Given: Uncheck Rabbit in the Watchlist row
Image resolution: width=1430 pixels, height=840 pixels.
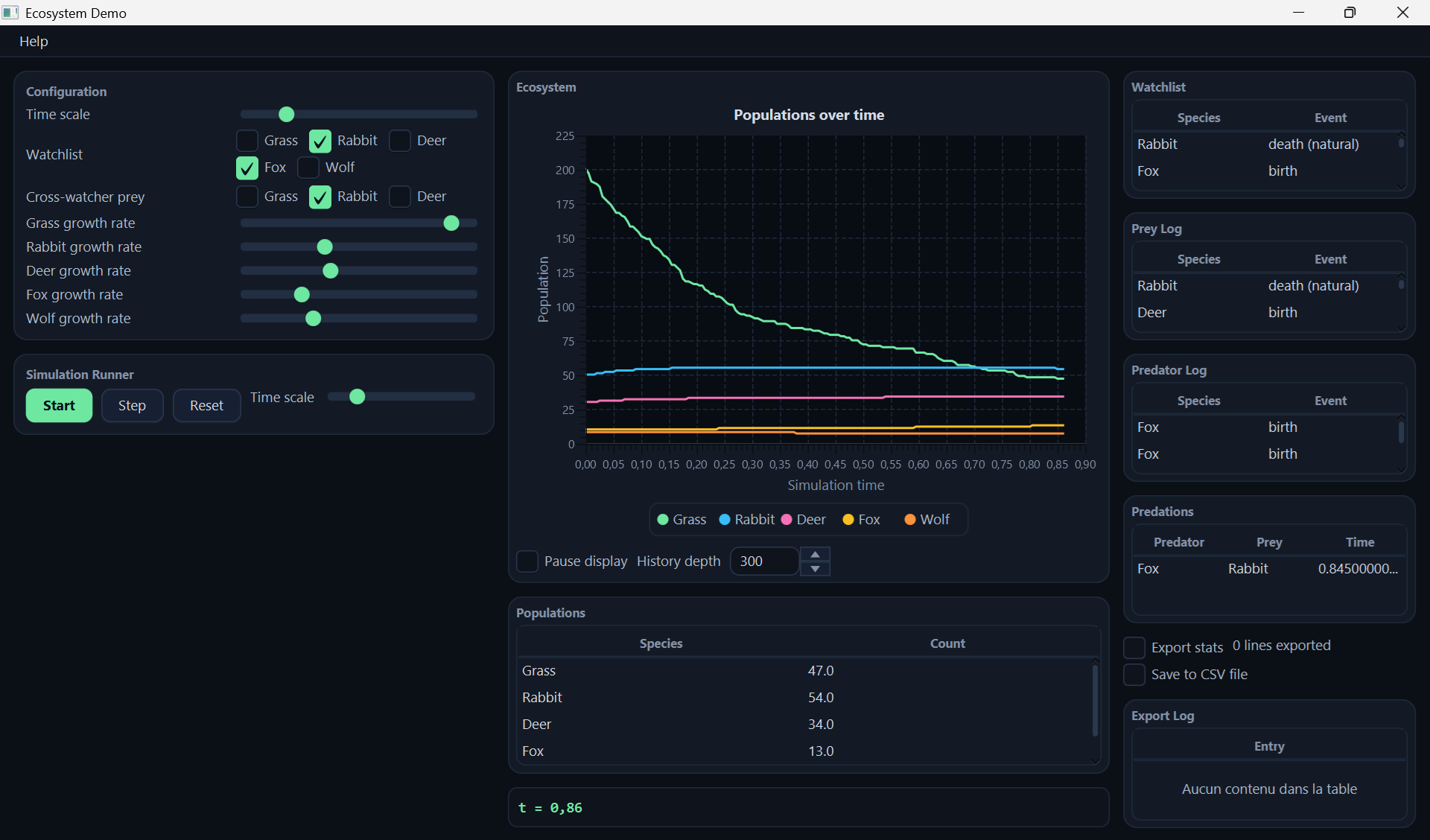Looking at the screenshot, I should [320, 141].
